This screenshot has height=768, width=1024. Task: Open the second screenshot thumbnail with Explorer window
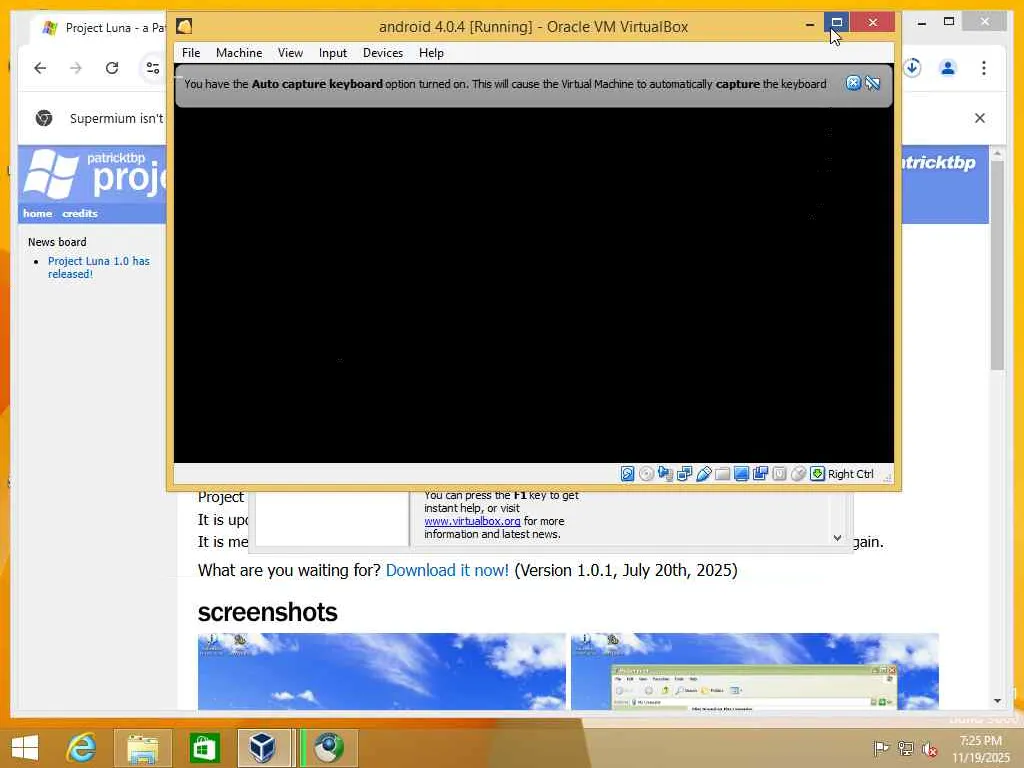[754, 671]
